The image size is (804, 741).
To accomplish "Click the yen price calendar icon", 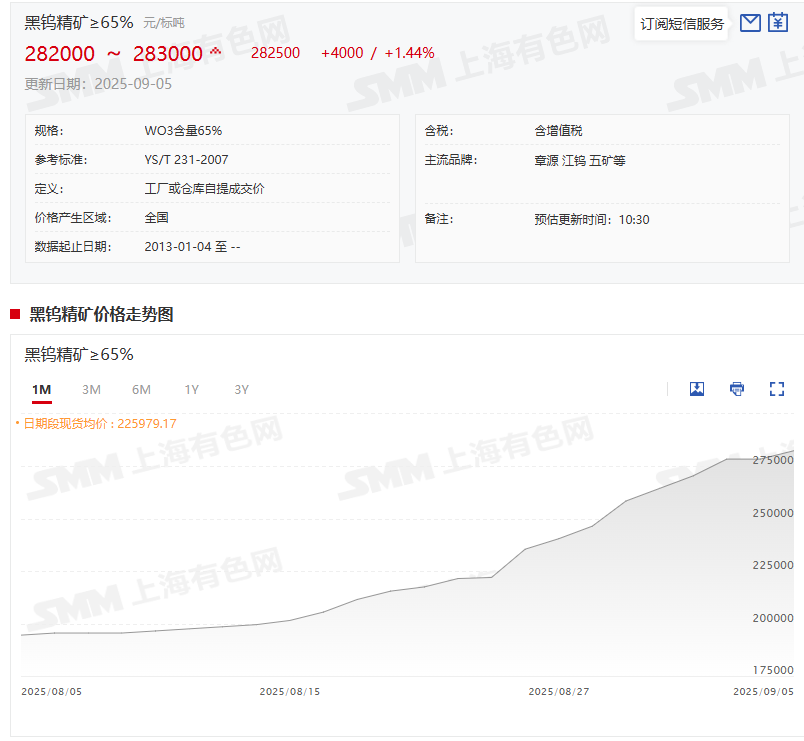I will pyautogui.click(x=778, y=23).
